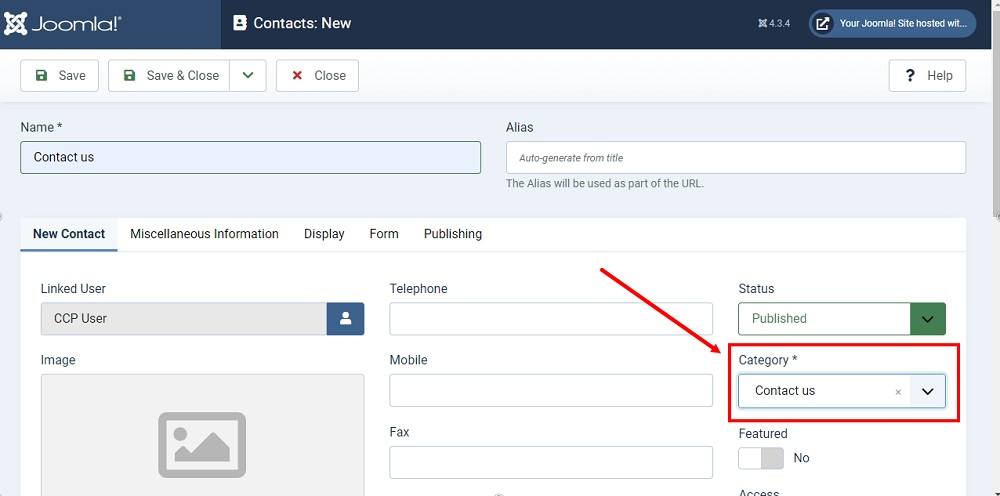Open the Display tab

pyautogui.click(x=324, y=234)
